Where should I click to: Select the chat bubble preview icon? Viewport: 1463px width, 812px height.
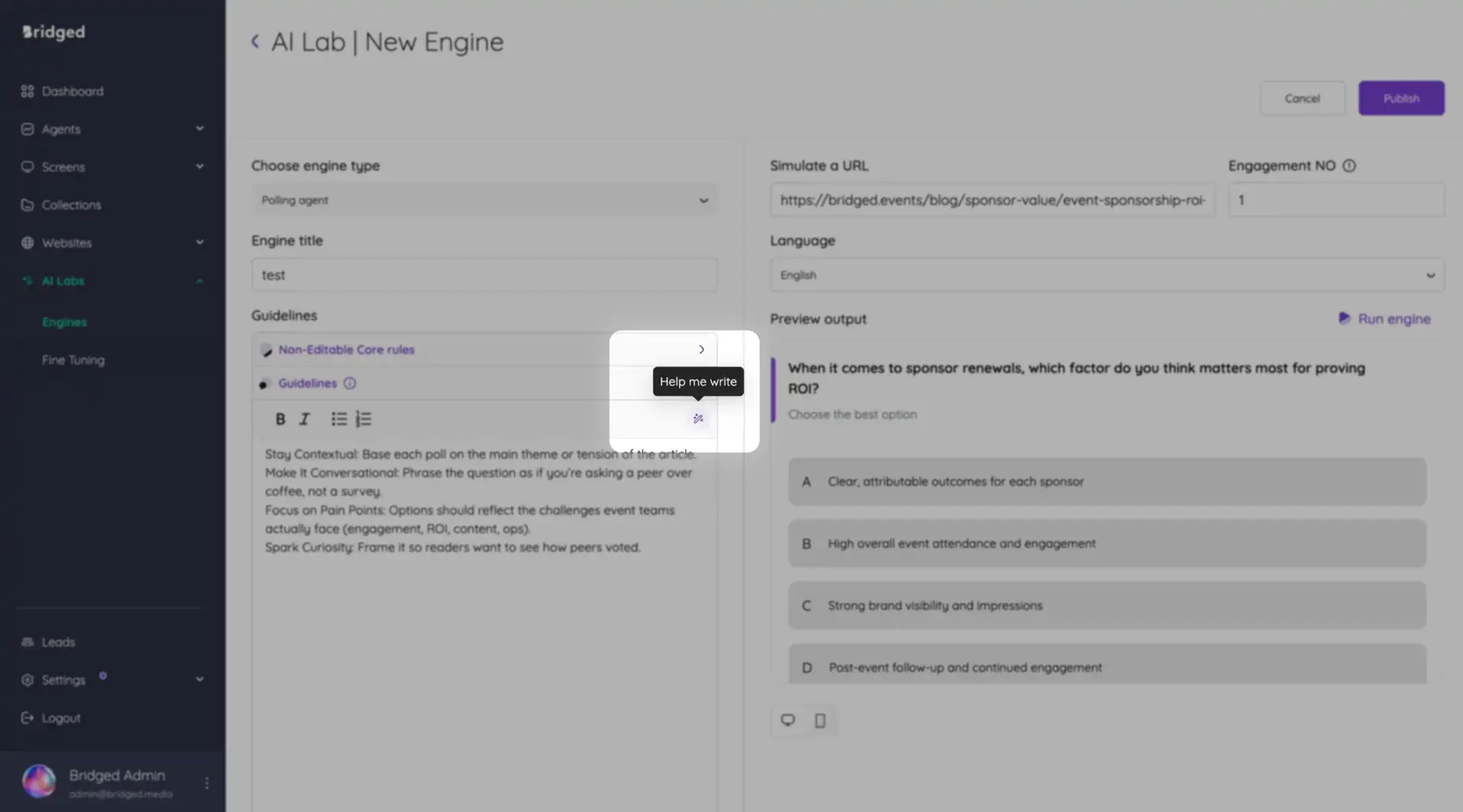[x=788, y=720]
